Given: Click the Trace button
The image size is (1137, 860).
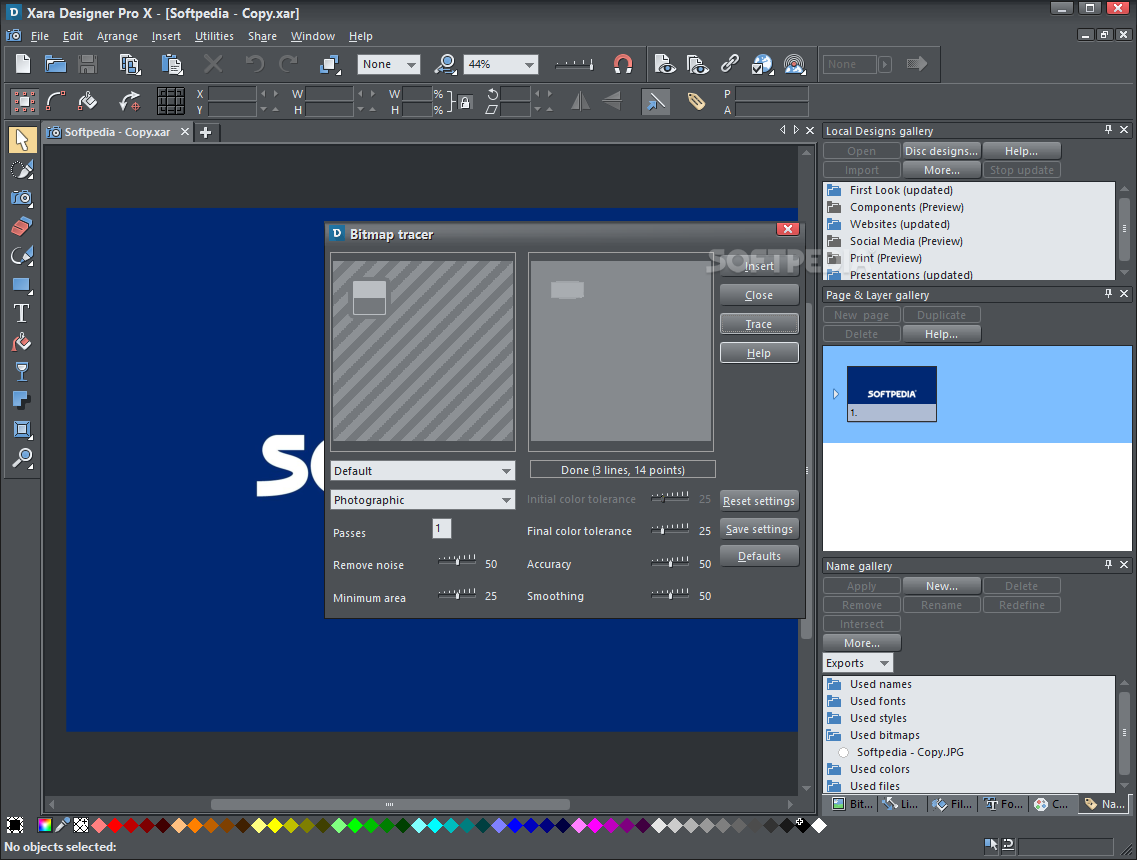Looking at the screenshot, I should tap(759, 324).
